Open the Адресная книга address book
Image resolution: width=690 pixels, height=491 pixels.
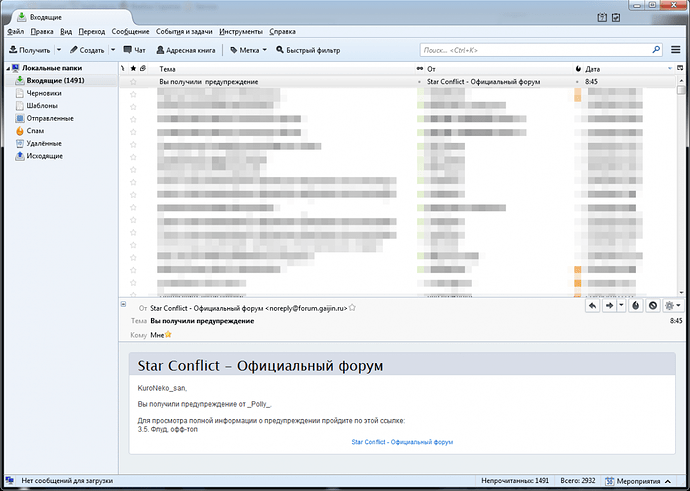coord(186,50)
